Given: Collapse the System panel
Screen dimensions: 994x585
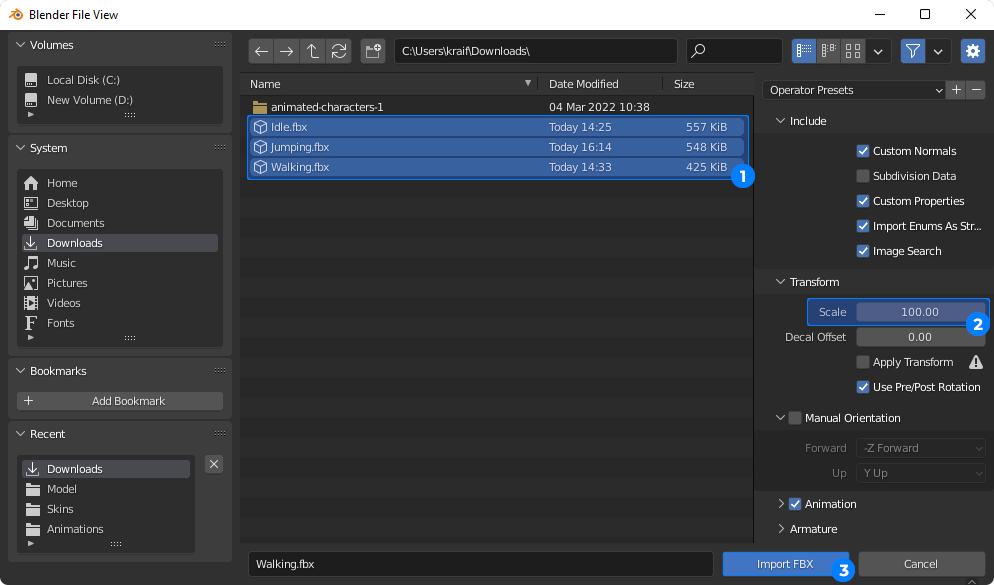Looking at the screenshot, I should 20,148.
